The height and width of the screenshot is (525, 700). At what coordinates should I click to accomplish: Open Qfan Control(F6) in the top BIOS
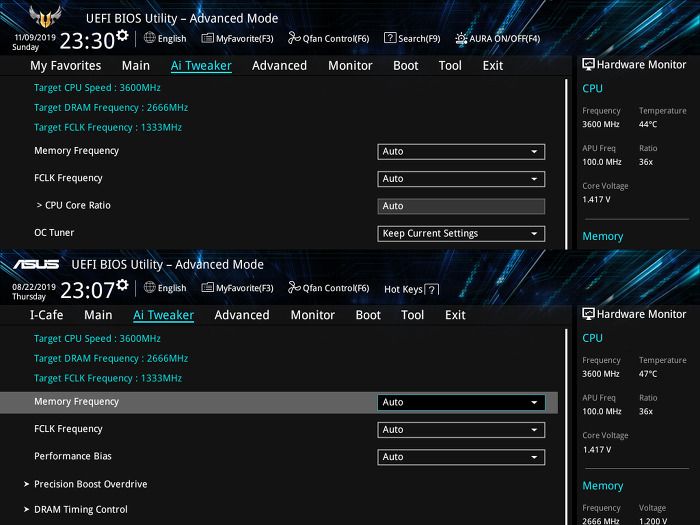click(x=329, y=38)
